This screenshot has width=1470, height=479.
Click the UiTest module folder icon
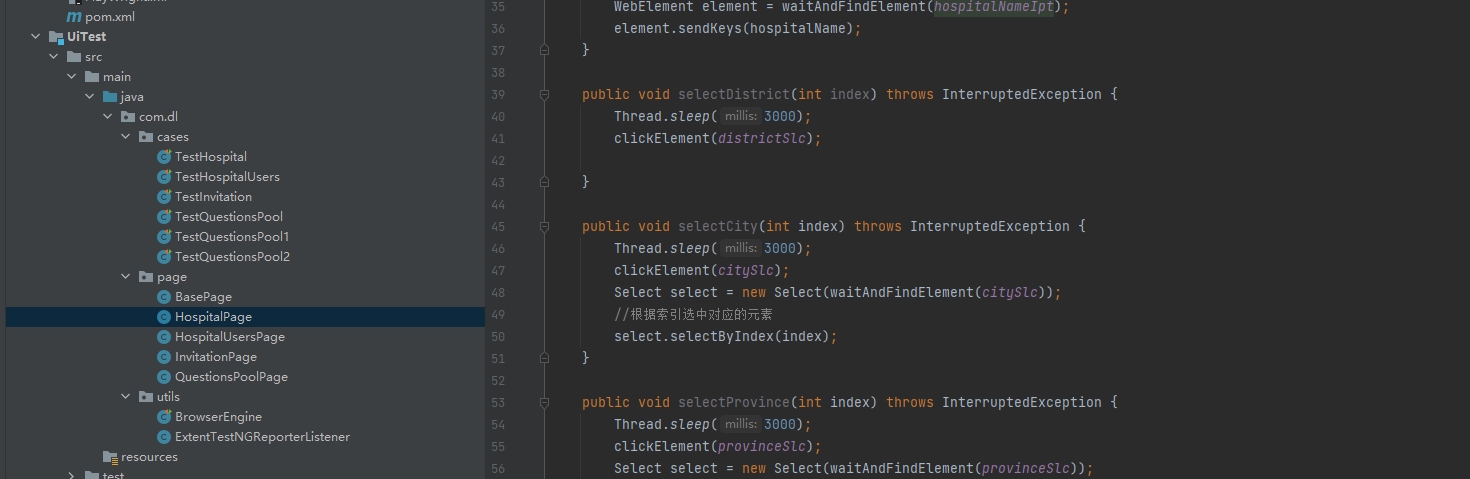[x=56, y=37]
